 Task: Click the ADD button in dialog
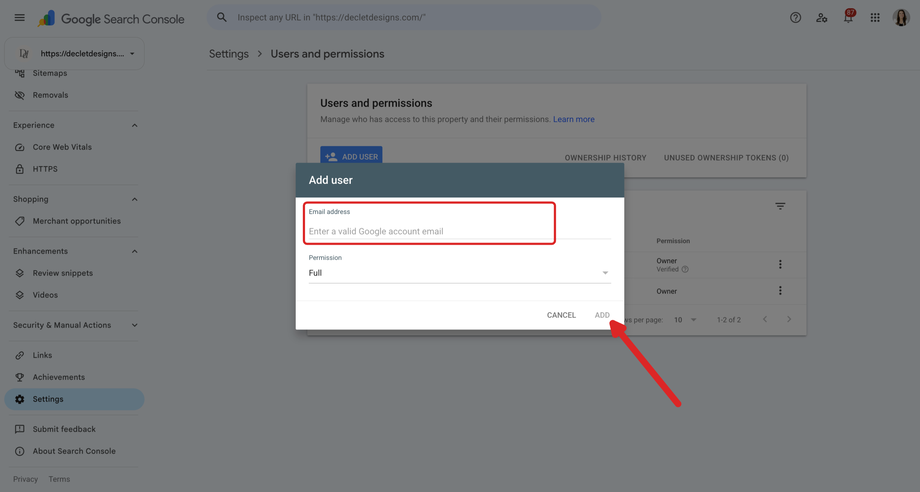(x=602, y=315)
